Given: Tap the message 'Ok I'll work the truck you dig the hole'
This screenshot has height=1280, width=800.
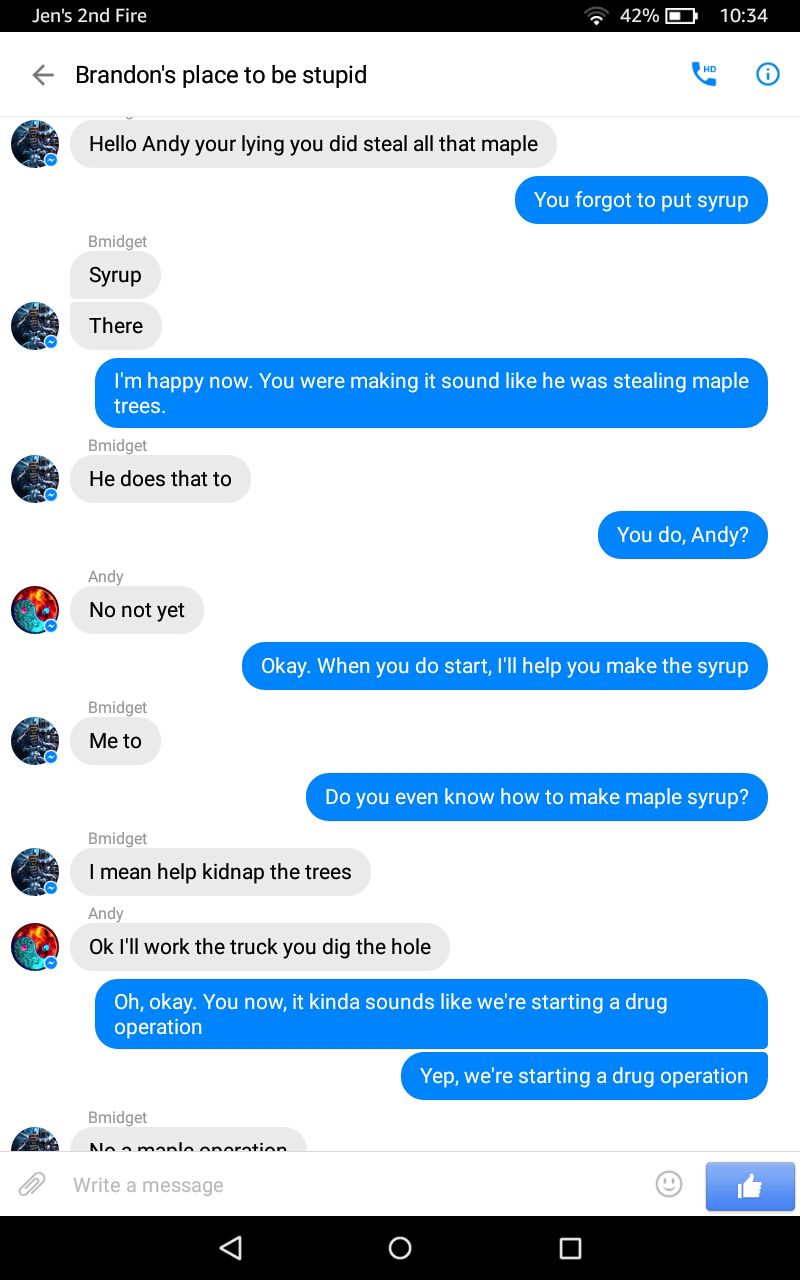Looking at the screenshot, I should 260,947.
